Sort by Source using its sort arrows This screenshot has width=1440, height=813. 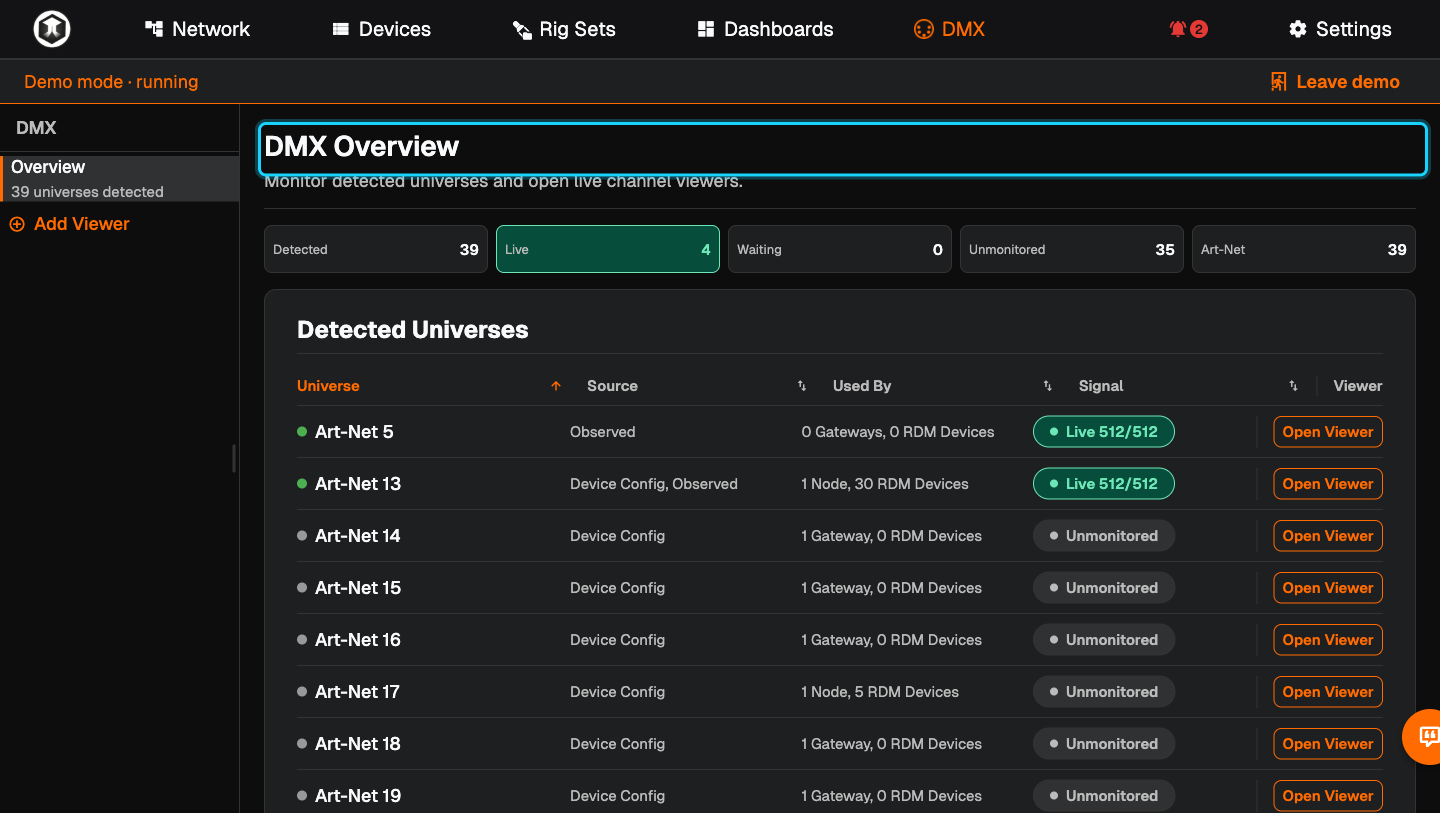(802, 386)
